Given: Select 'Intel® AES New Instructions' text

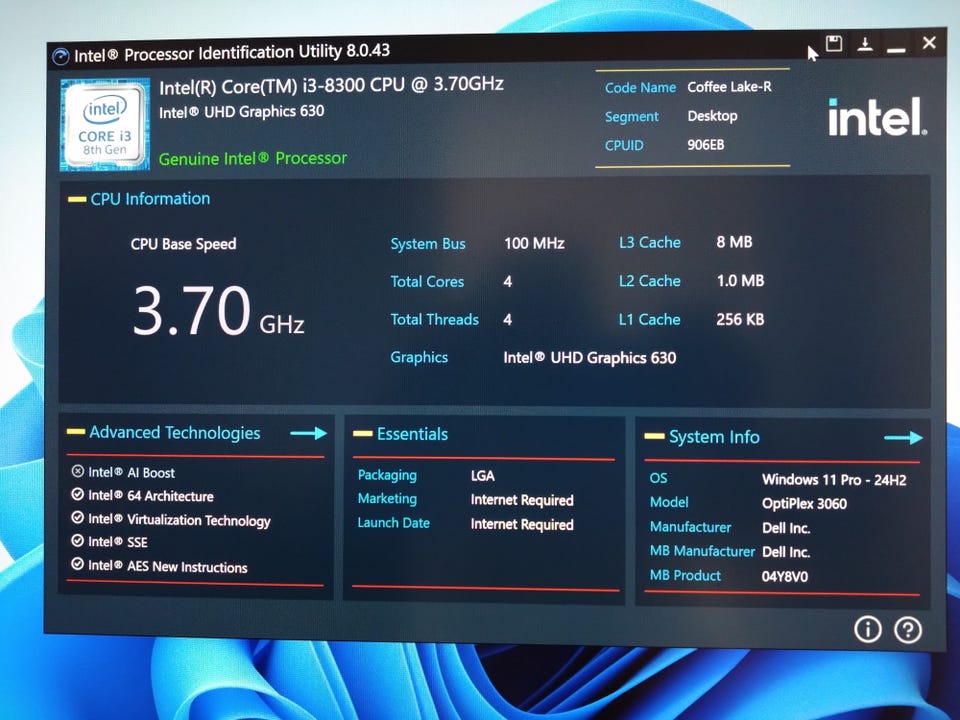Looking at the screenshot, I should pos(168,566).
